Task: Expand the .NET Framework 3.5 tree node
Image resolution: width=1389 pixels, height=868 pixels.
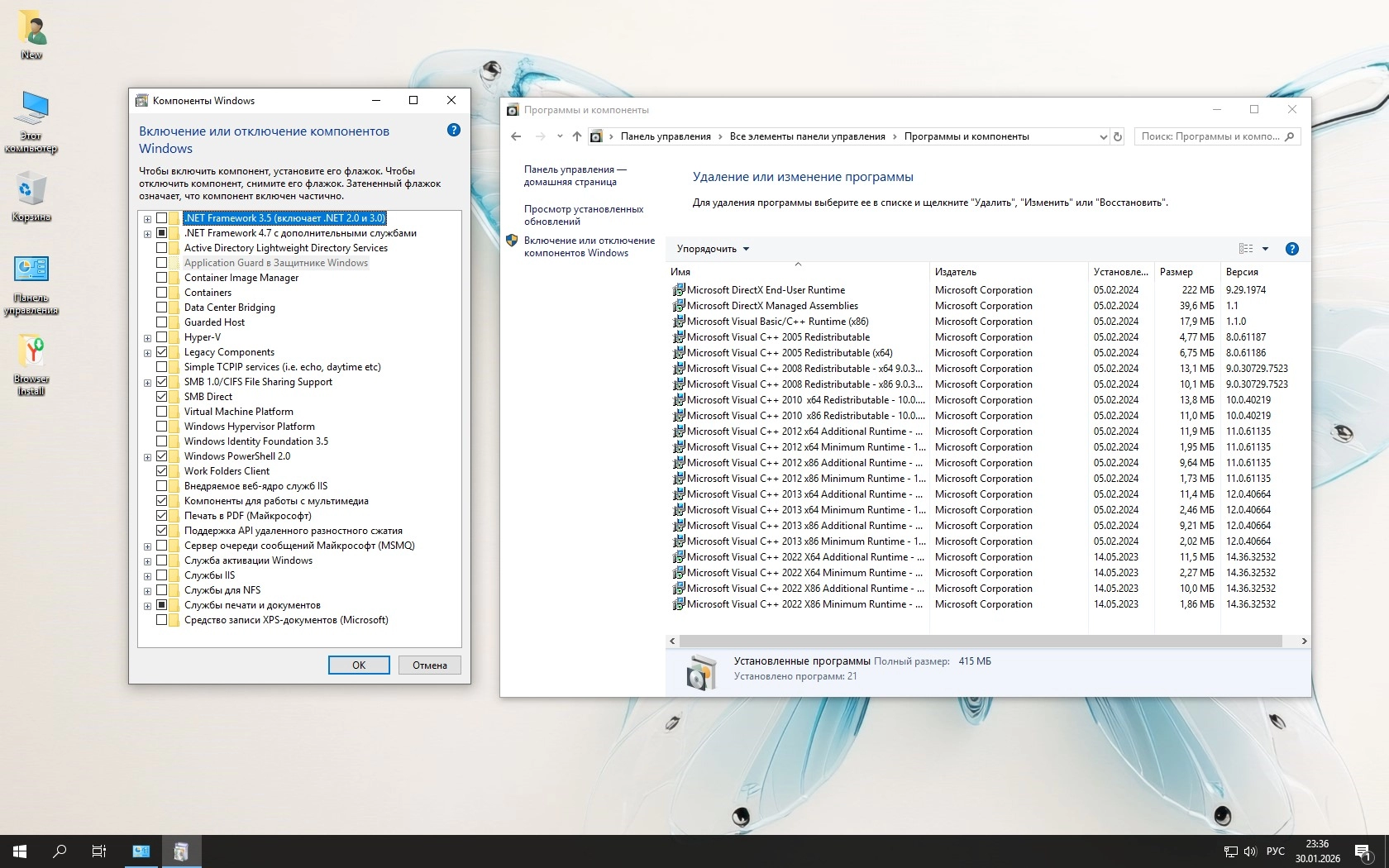Action: point(148,219)
